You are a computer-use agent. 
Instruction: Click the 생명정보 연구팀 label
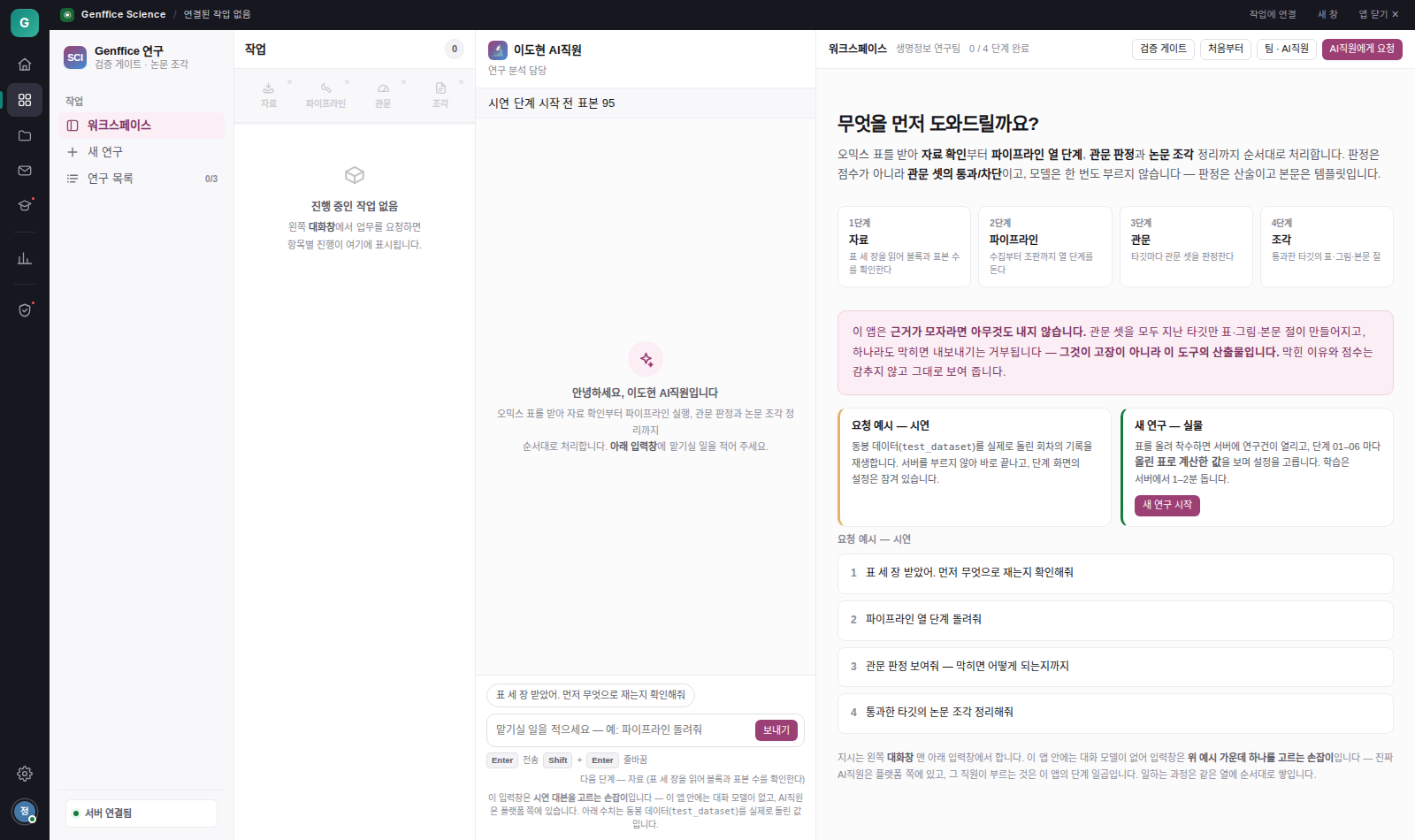tap(928, 49)
